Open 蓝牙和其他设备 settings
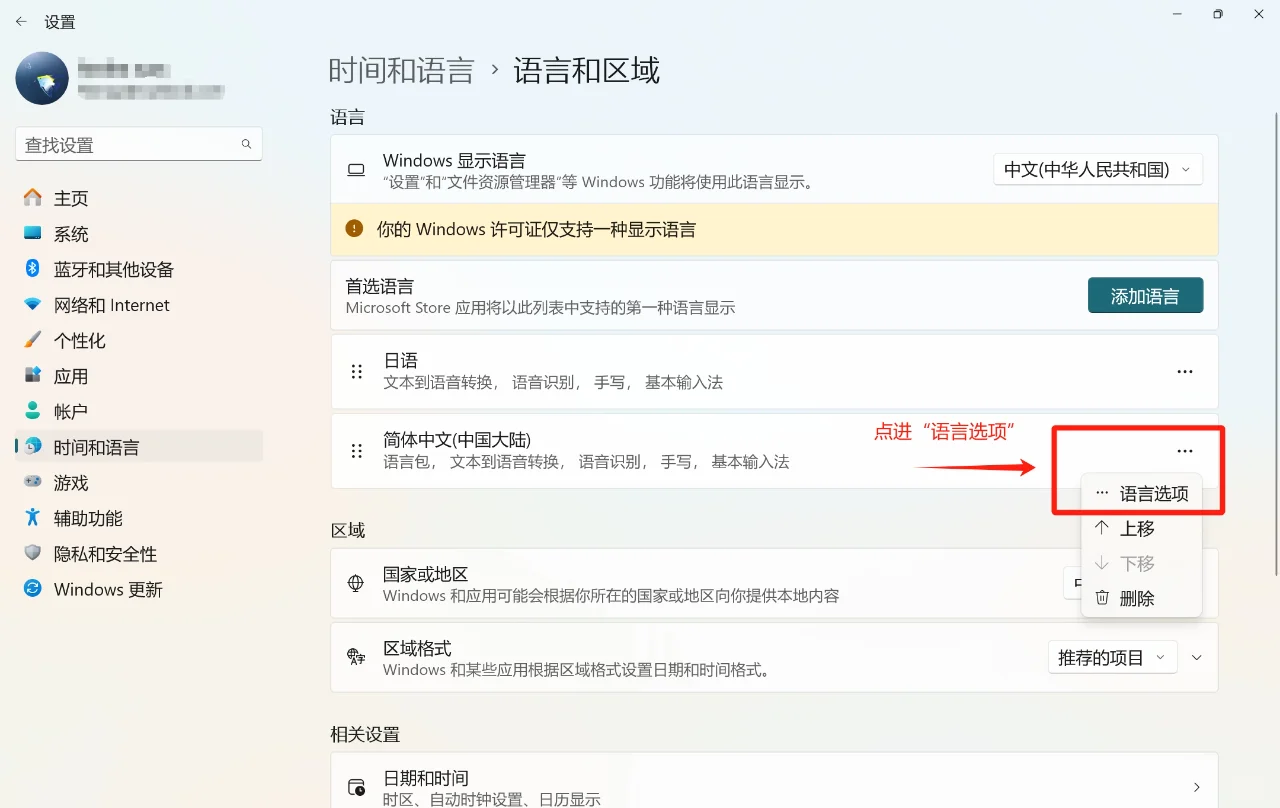The height and width of the screenshot is (808, 1280). pyautogui.click(x=113, y=269)
